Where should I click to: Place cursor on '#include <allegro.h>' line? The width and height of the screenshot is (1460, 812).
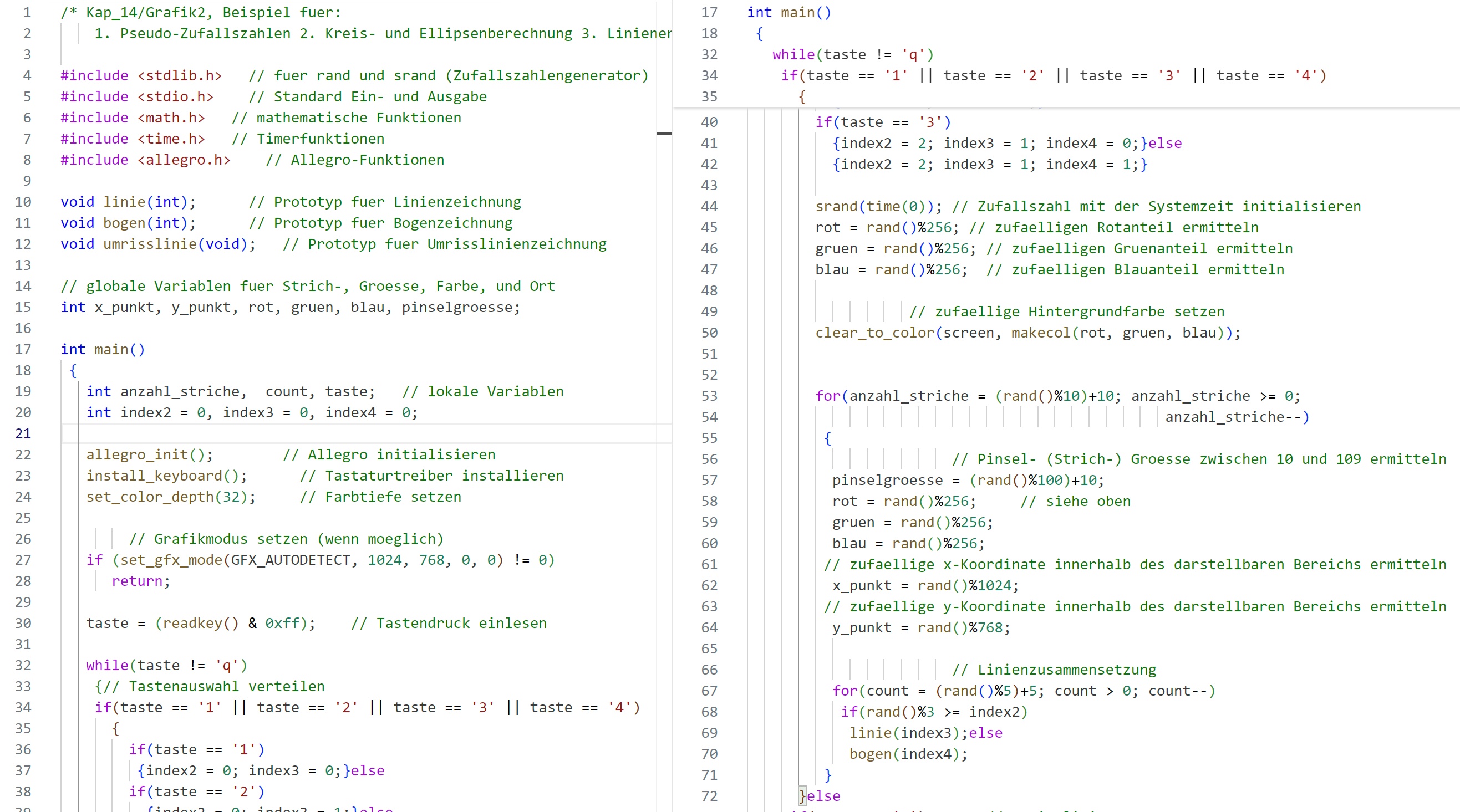(x=145, y=160)
